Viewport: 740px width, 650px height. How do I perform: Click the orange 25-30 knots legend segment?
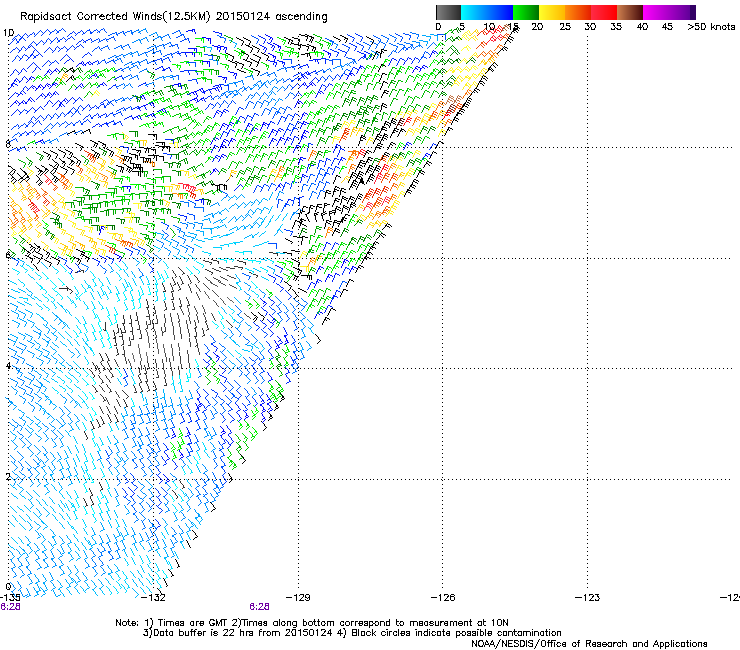pos(578,12)
